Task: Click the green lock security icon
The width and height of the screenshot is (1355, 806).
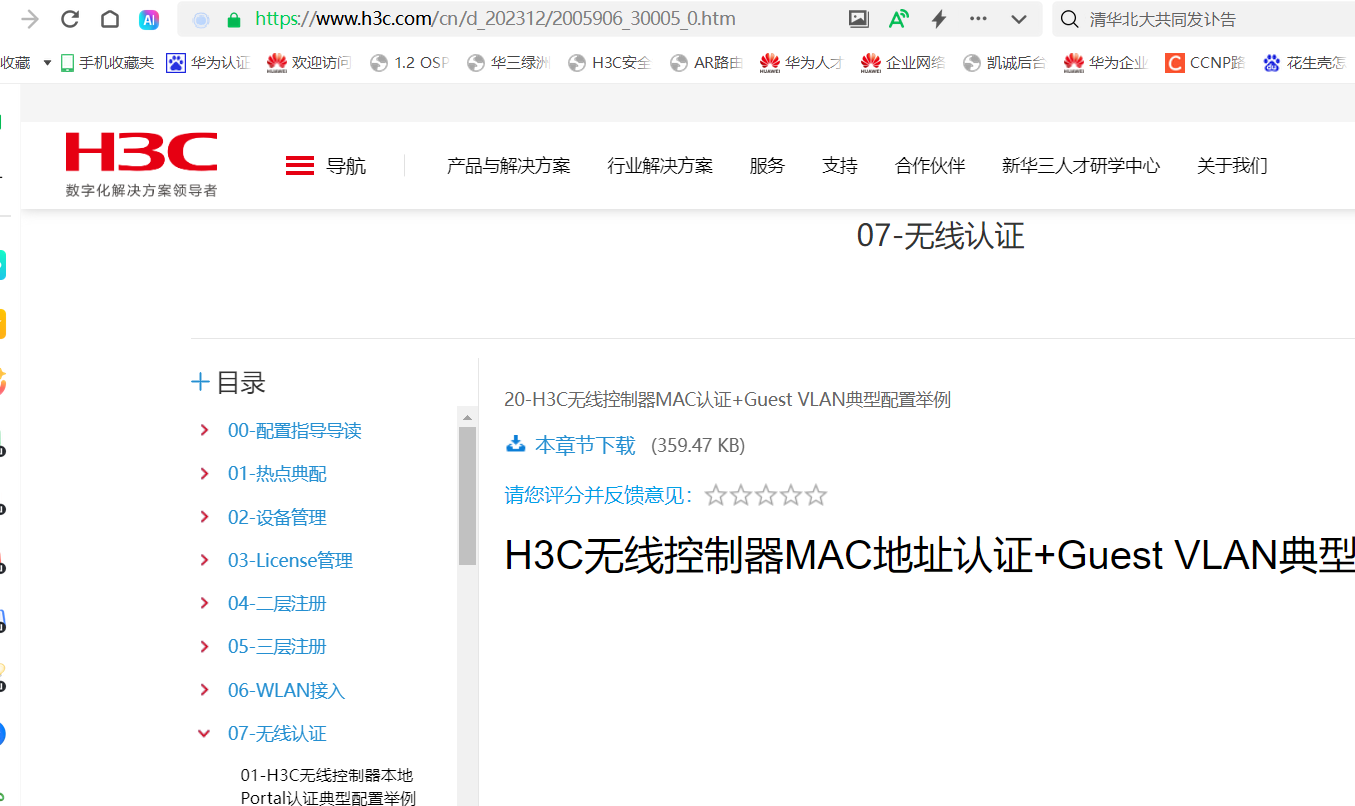Action: coord(234,19)
